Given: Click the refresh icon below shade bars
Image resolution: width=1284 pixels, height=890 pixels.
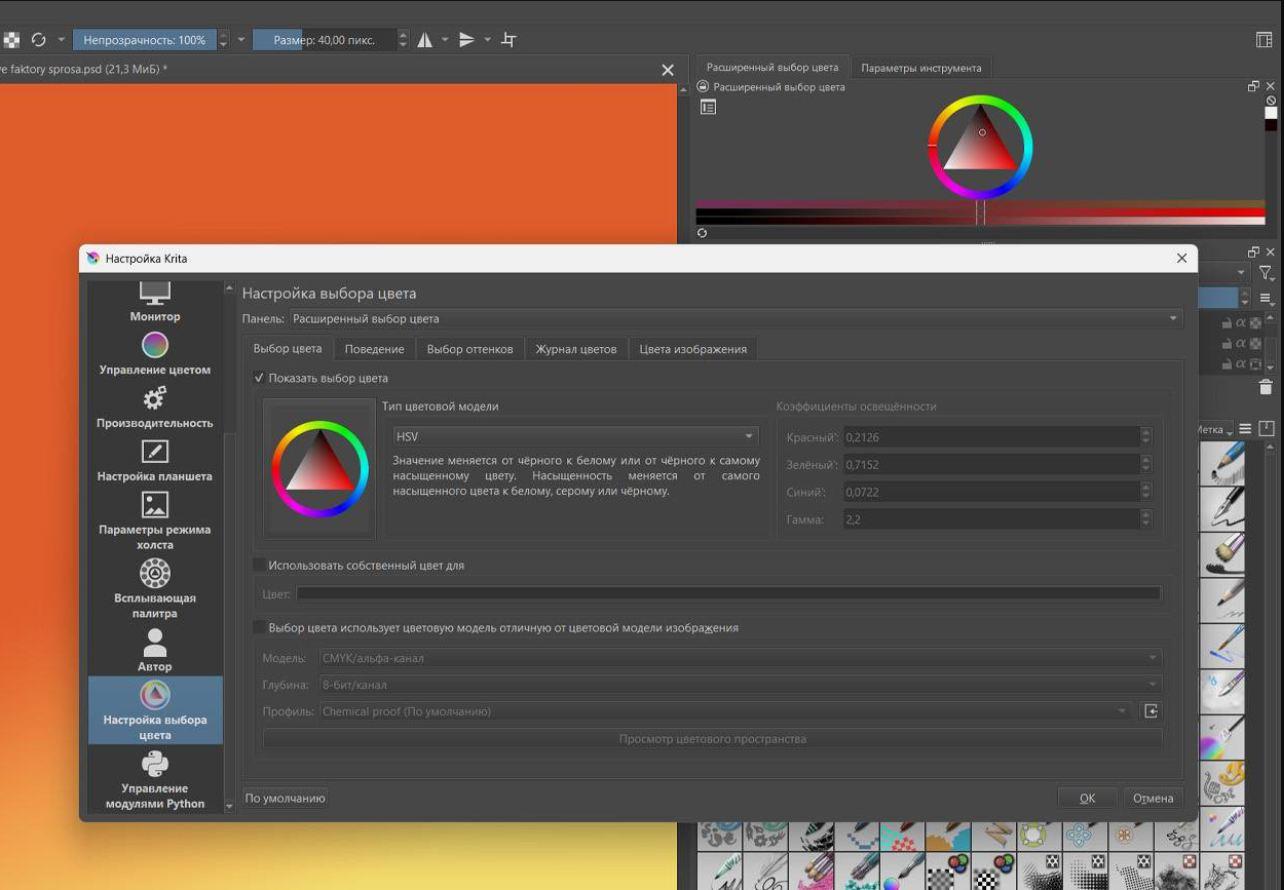Looking at the screenshot, I should click(702, 232).
